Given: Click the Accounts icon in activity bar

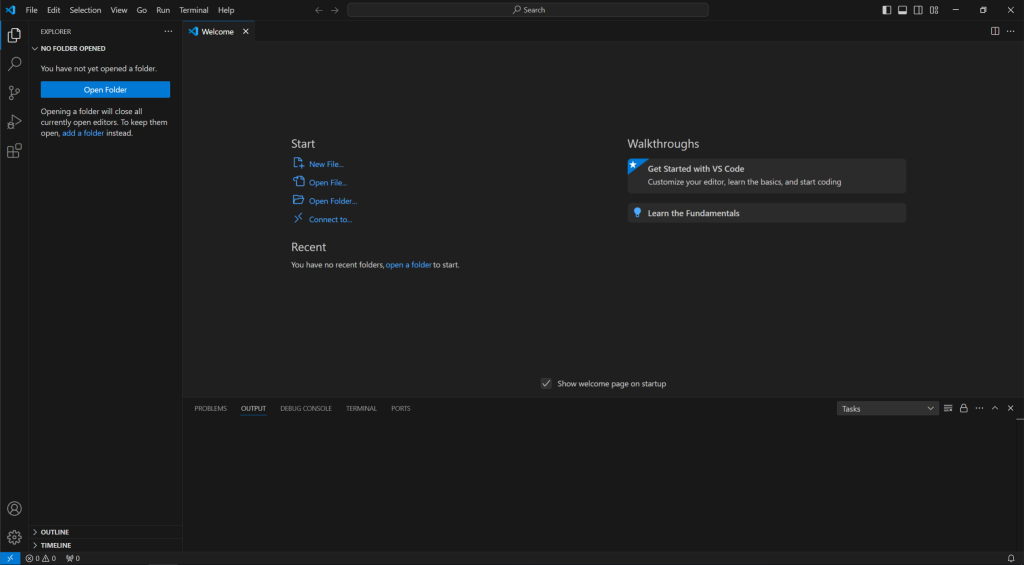Looking at the screenshot, I should tap(14, 509).
